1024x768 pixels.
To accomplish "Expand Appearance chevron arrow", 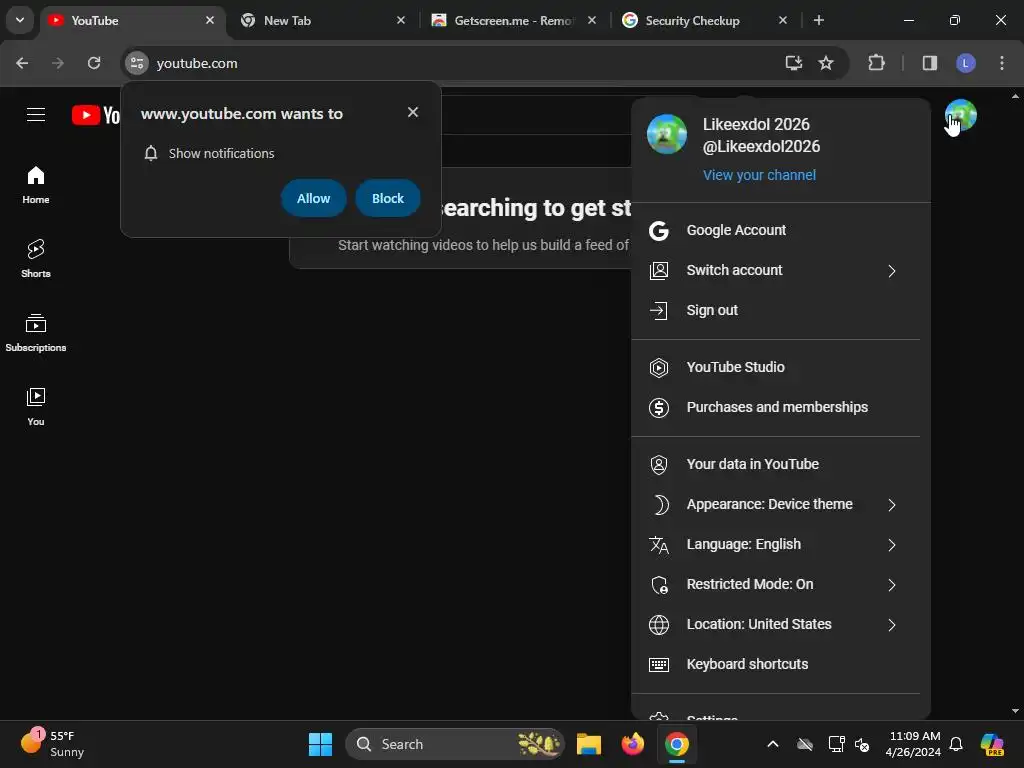I will [891, 505].
